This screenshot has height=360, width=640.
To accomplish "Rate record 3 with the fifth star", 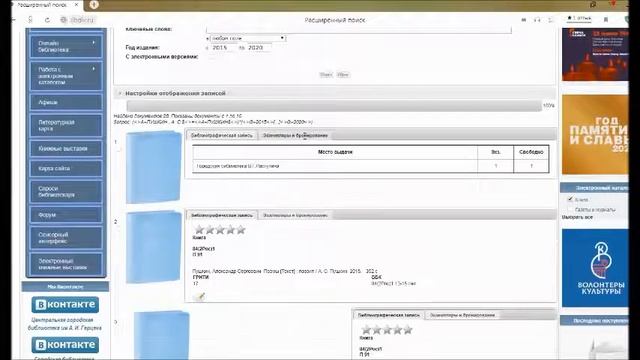I will [x=408, y=329].
